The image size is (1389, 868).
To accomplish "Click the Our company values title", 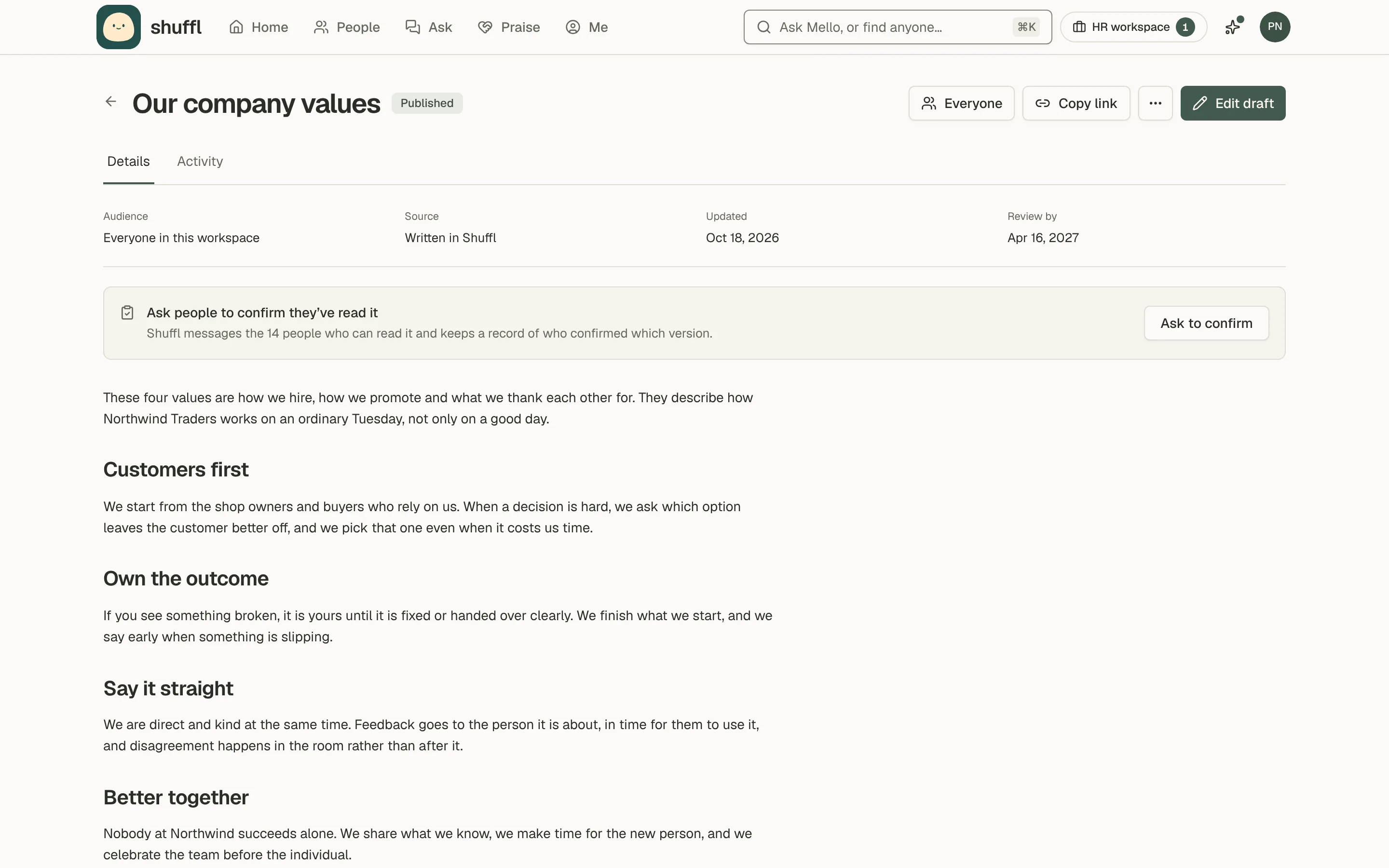I will pyautogui.click(x=256, y=103).
